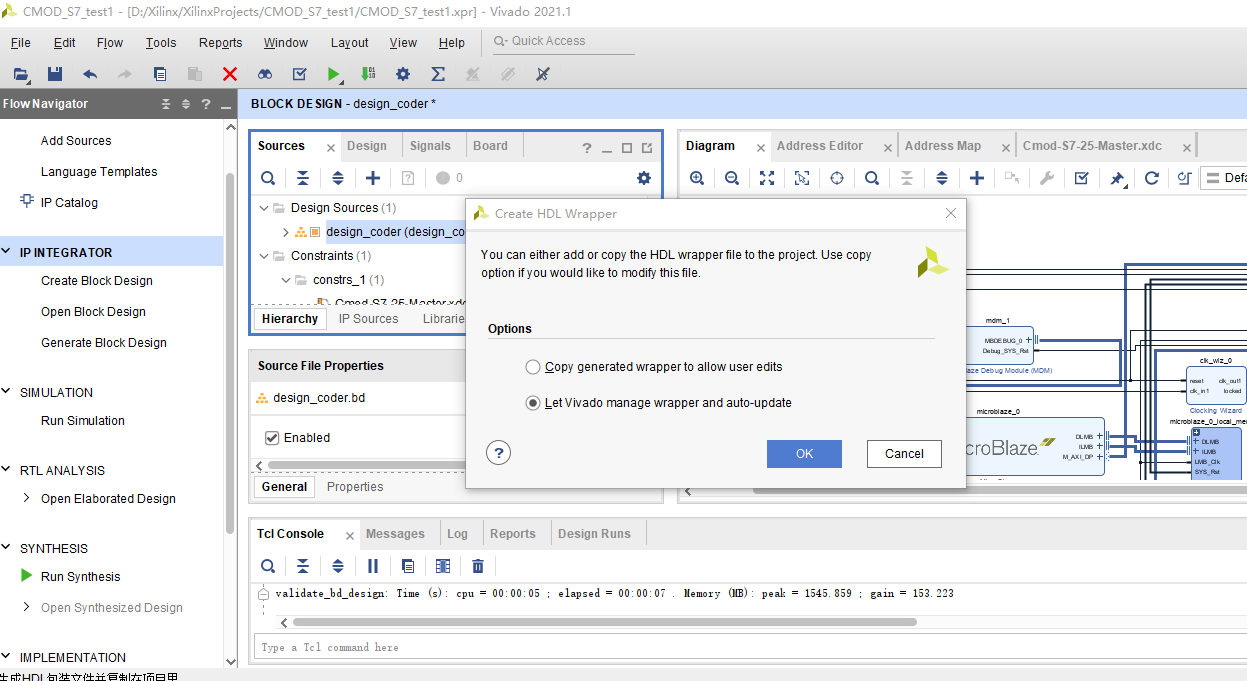Delete with the red X toolbar icon
The height and width of the screenshot is (681, 1247).
230,74
